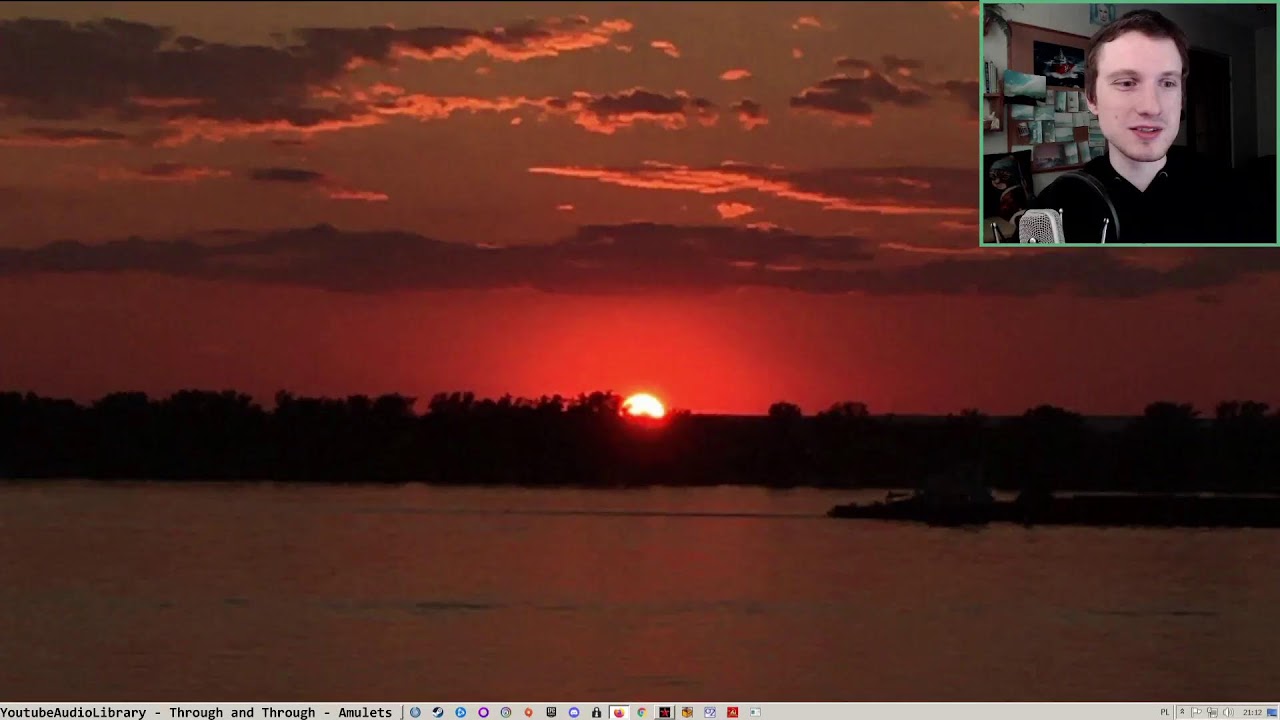This screenshot has width=1280, height=720.
Task: Click the network tray icon
Action: click(1212, 712)
